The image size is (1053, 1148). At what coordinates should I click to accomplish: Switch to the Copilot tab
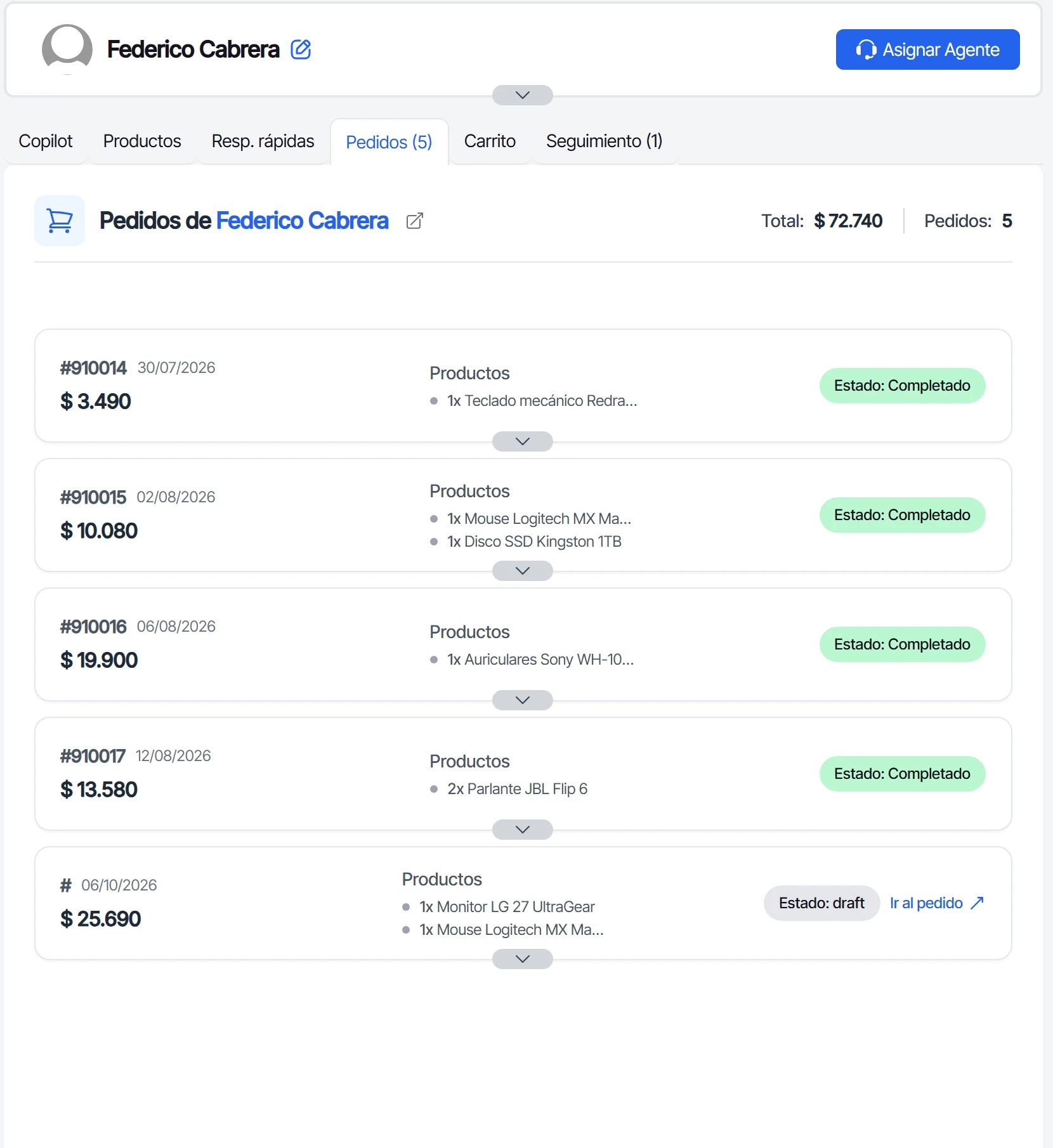[x=46, y=141]
